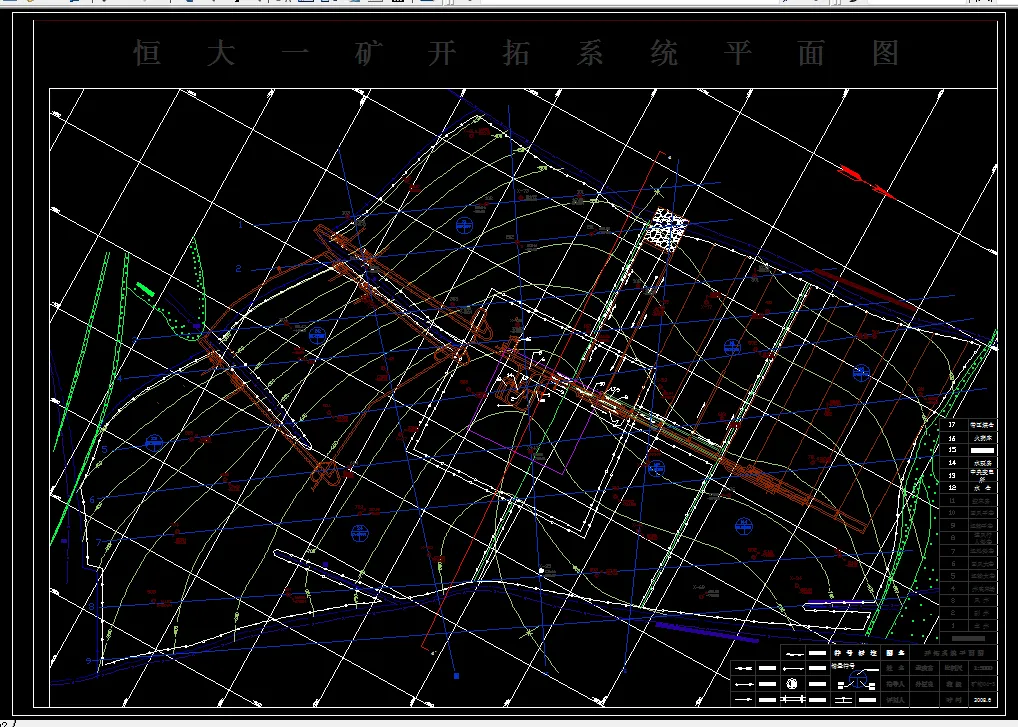
Task: Select the bright green rectangle marker
Action: coord(144,288)
